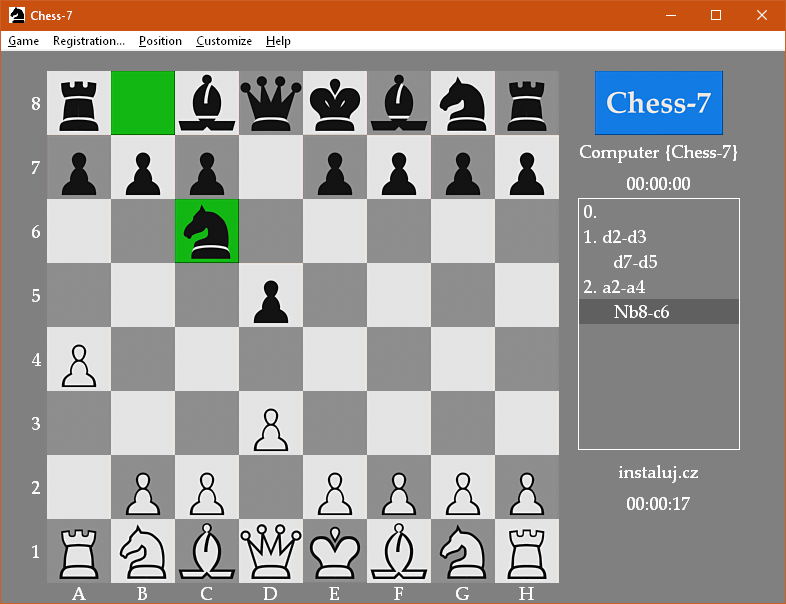Click the empty d2 square
786x604 pixels.
[271, 487]
